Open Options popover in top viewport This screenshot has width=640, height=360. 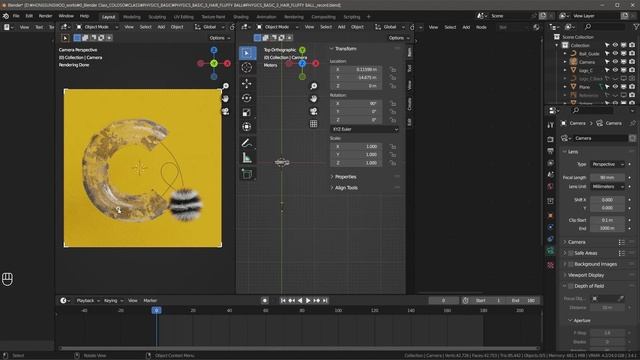[x=399, y=38]
